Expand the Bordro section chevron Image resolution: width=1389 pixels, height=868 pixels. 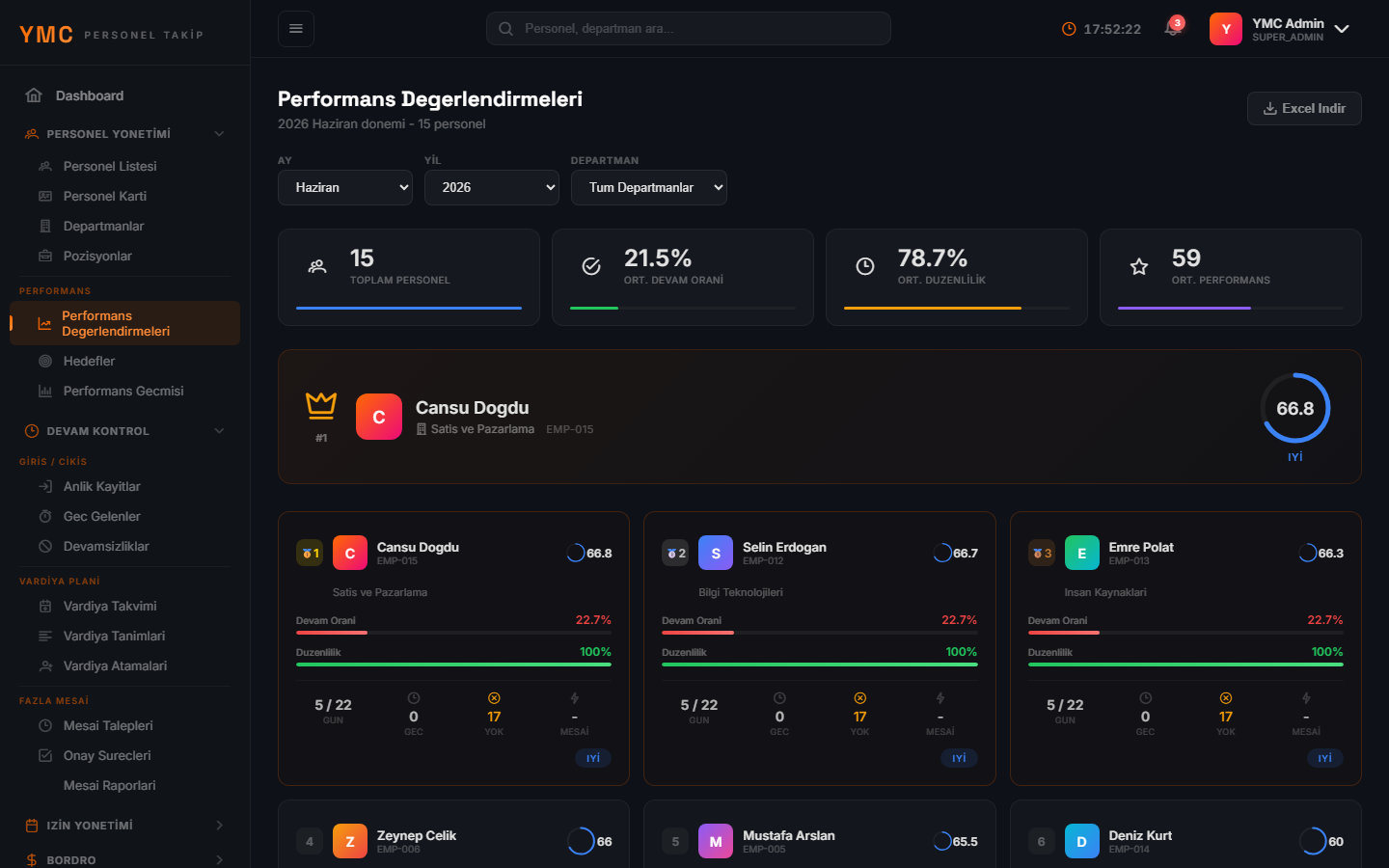click(x=219, y=859)
